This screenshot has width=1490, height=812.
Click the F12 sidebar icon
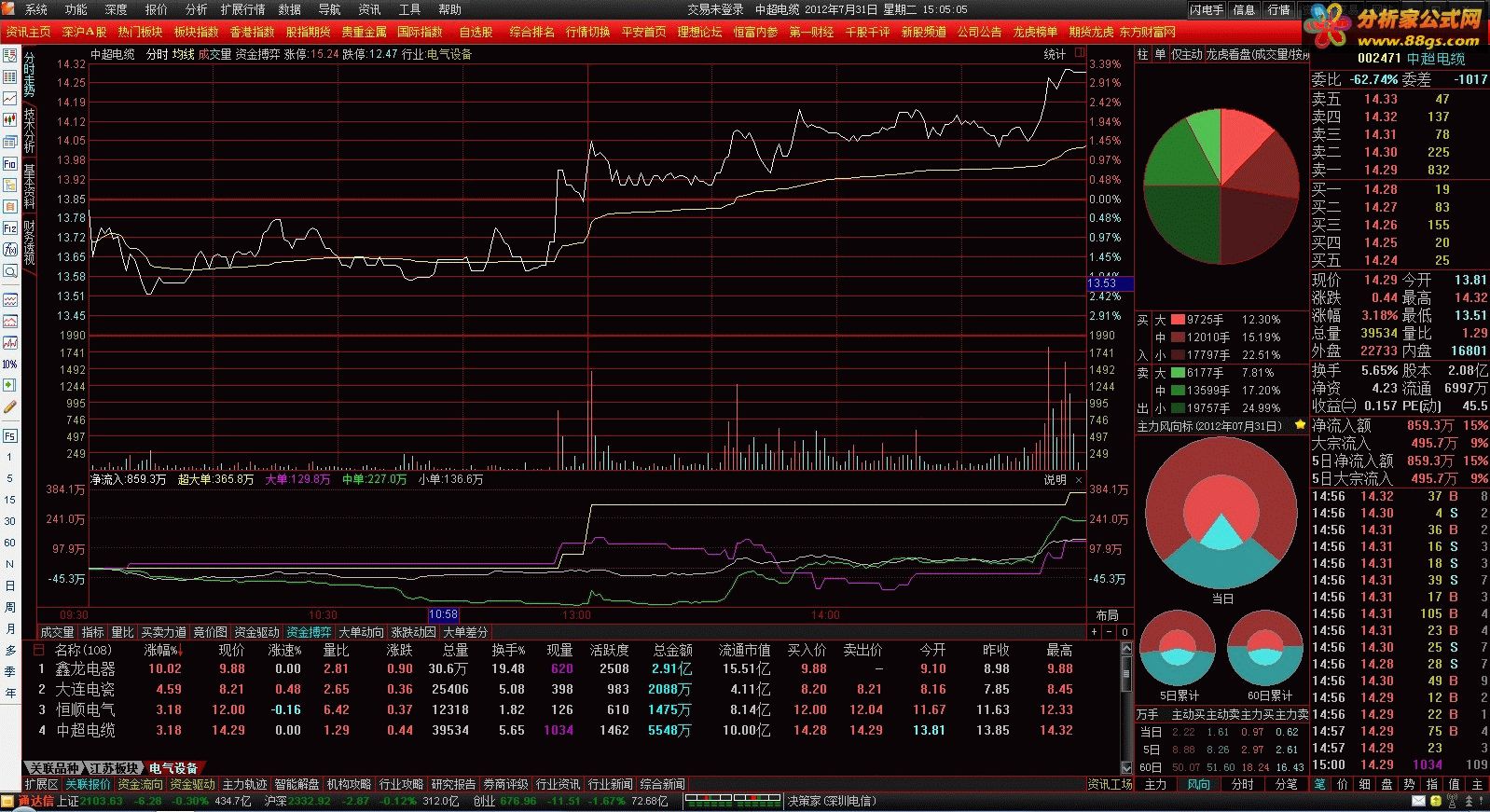click(x=10, y=227)
